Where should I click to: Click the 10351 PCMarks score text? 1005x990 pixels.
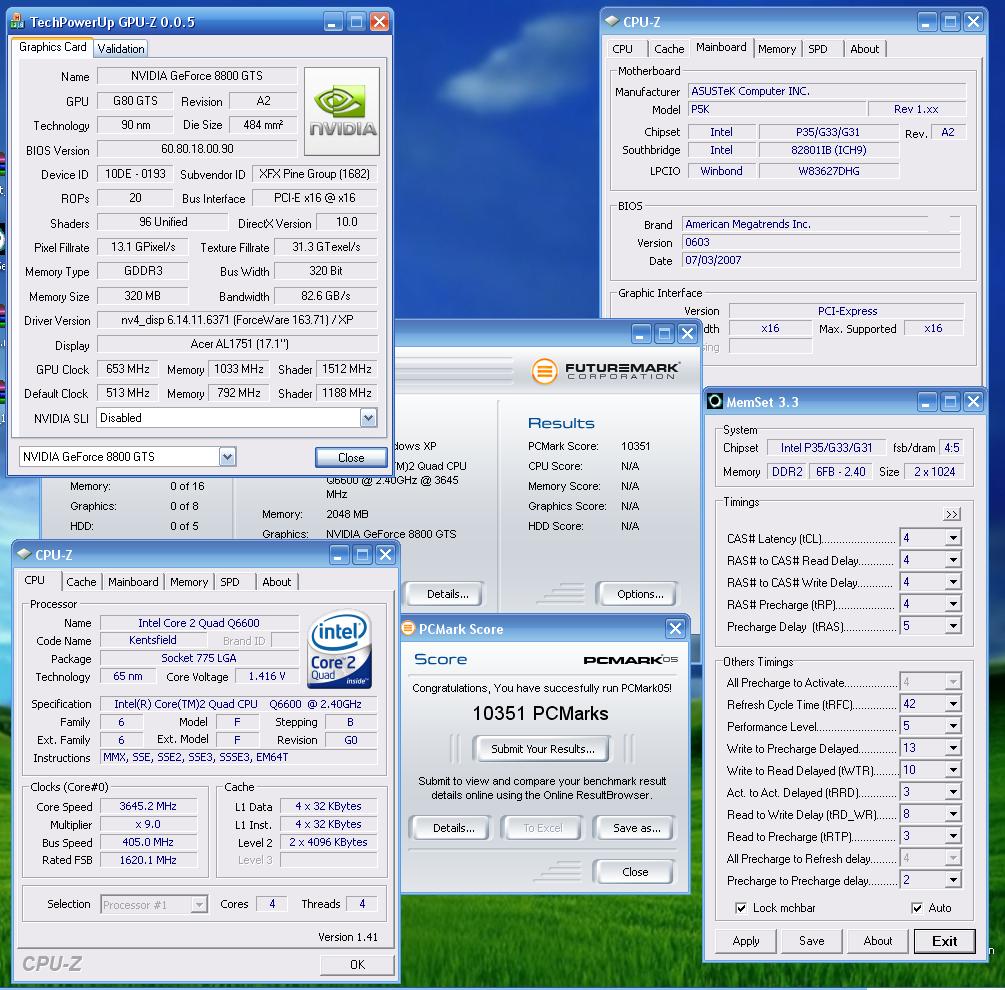pyautogui.click(x=541, y=713)
